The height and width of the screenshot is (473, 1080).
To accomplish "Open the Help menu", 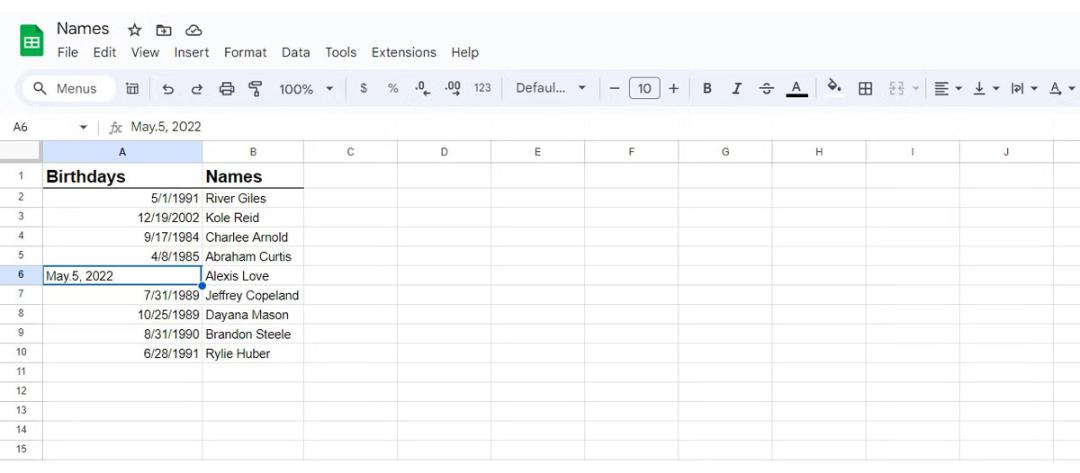I will (x=465, y=52).
